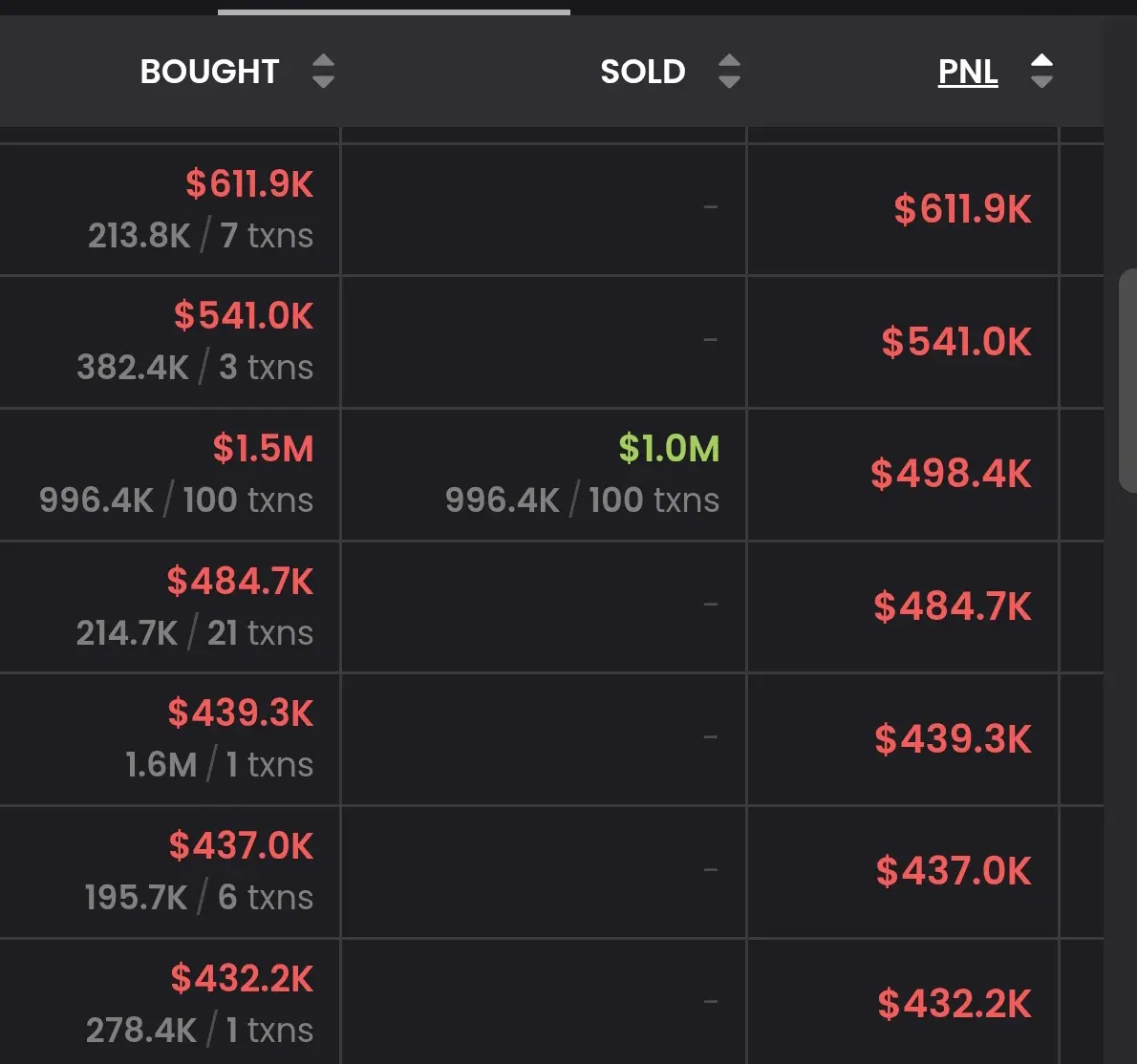This screenshot has height=1064, width=1137.
Task: Select the $611.9K bought amount cell
Action: pyautogui.click(x=249, y=183)
